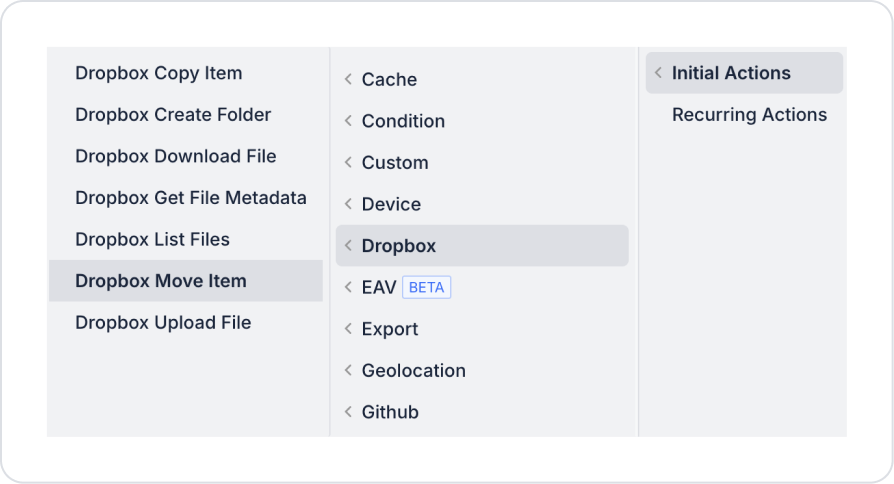Viewport: 894px width, 484px height.
Task: Click the highlighted Dropbox category
Action: [x=482, y=246]
